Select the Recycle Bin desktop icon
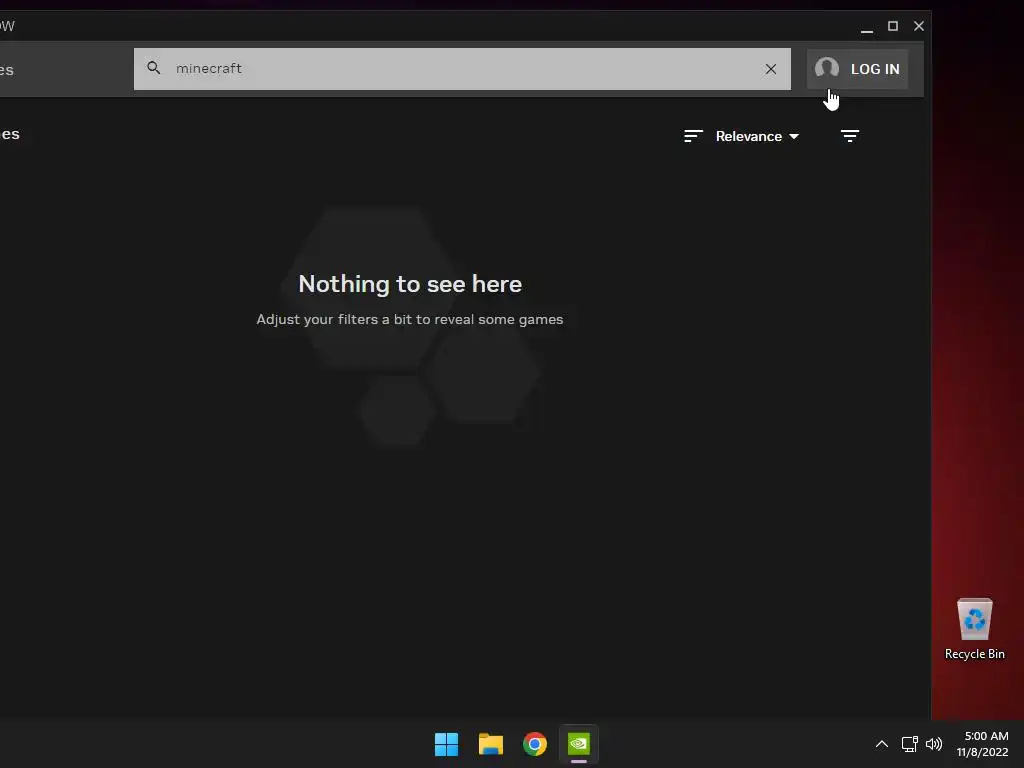This screenshot has width=1024, height=768. pyautogui.click(x=974, y=629)
